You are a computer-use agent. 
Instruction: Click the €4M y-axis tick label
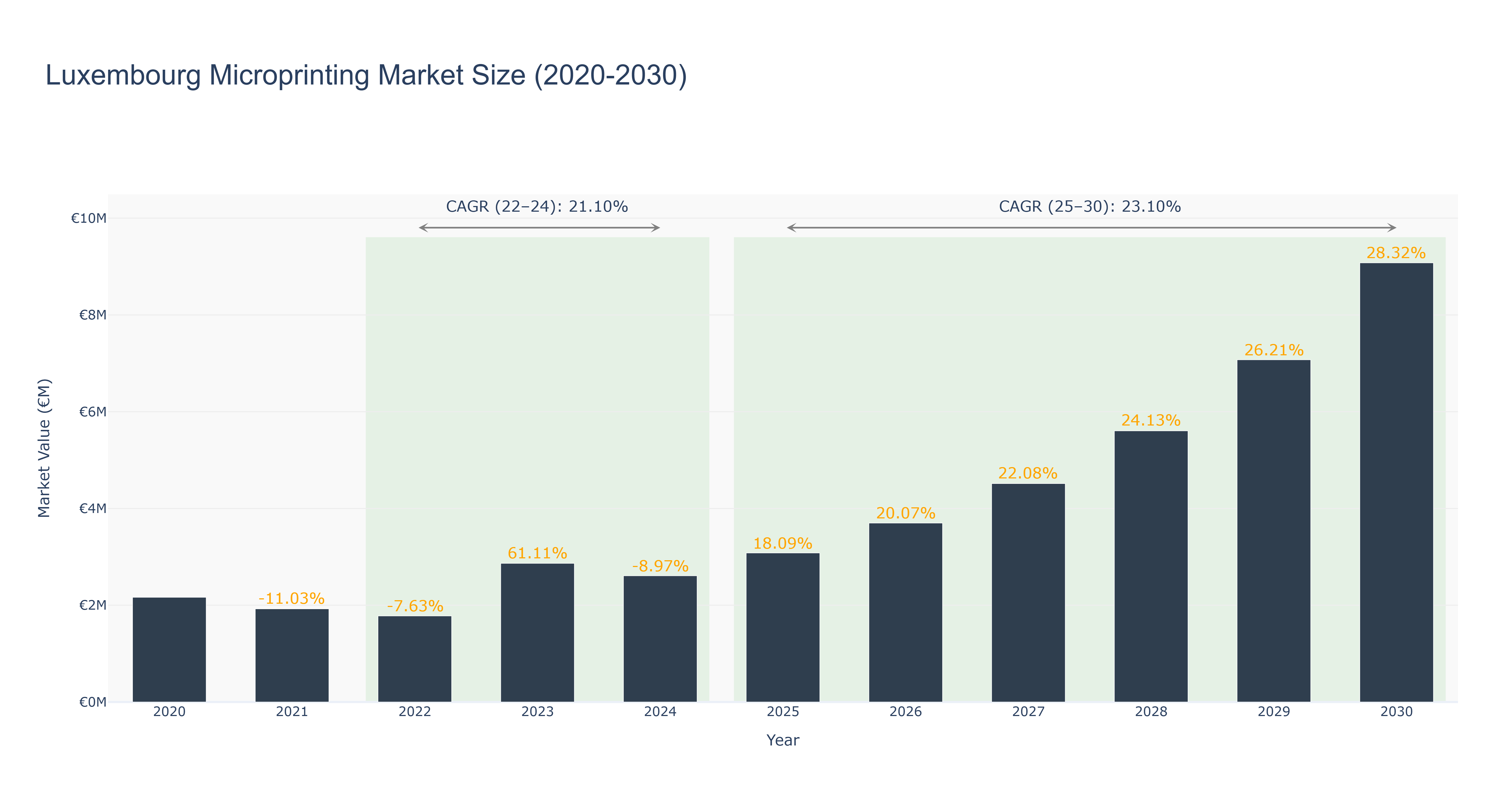coord(93,508)
